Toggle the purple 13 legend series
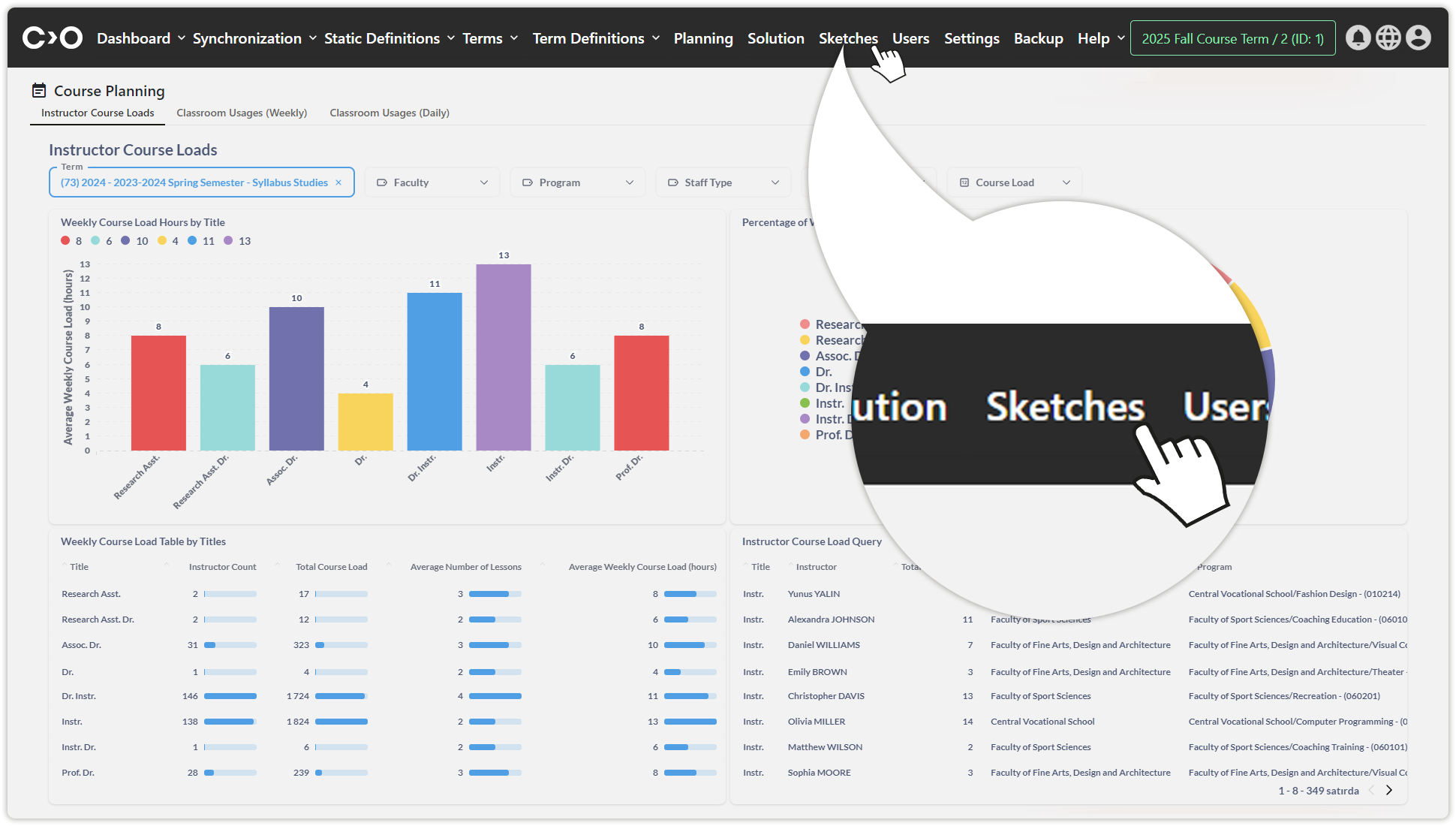The height and width of the screenshot is (826, 1456). tap(229, 241)
